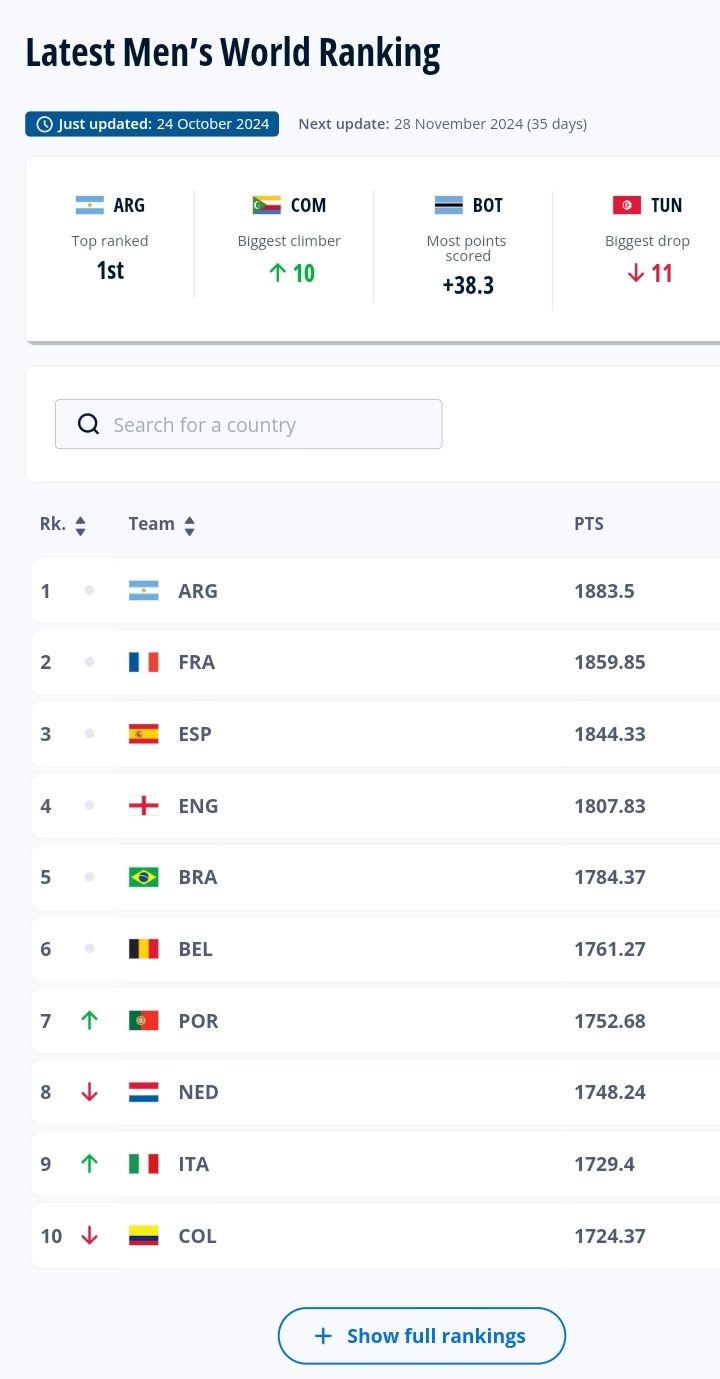
Task: Focus the Search for a country field
Action: (x=260, y=425)
